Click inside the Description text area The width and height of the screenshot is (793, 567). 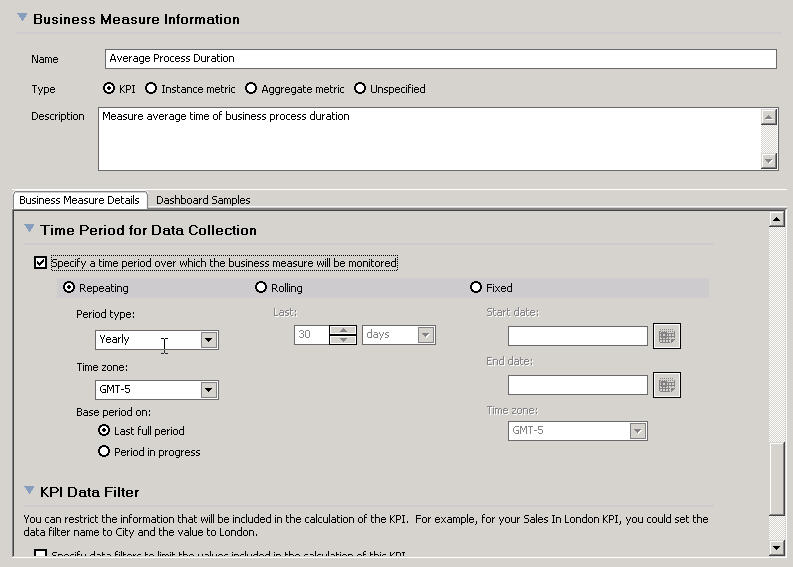point(428,139)
